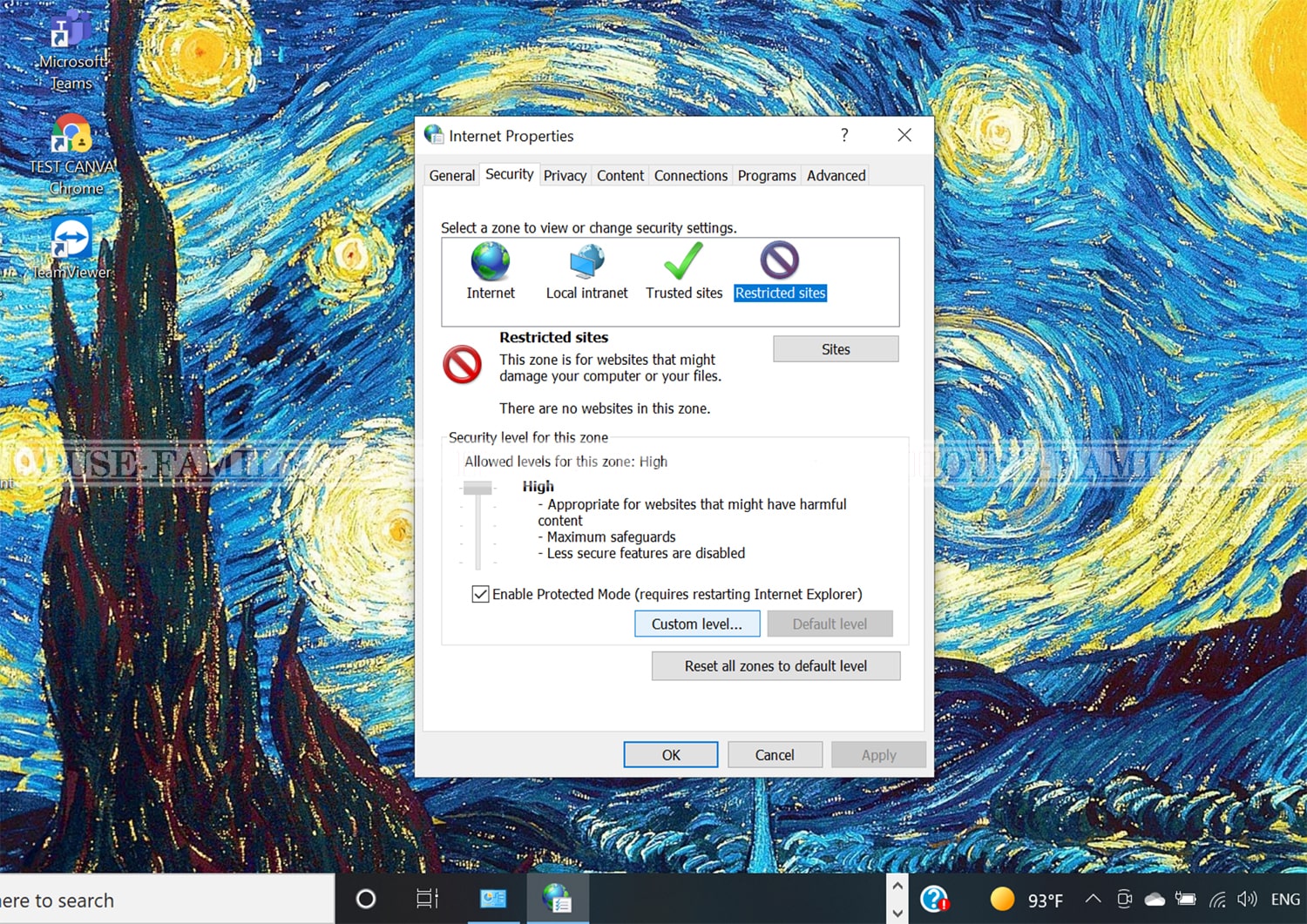Click the taskbar search box
This screenshot has width=1307, height=924.
point(167,900)
